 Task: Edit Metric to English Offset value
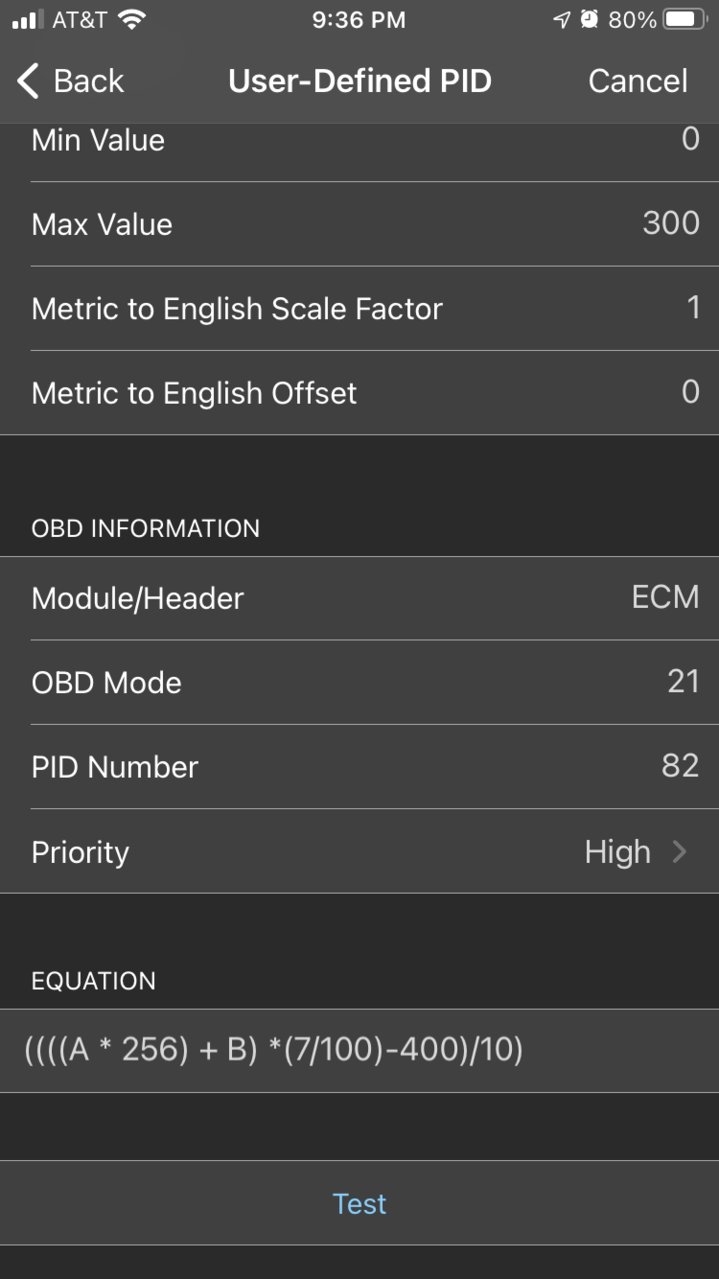point(359,393)
